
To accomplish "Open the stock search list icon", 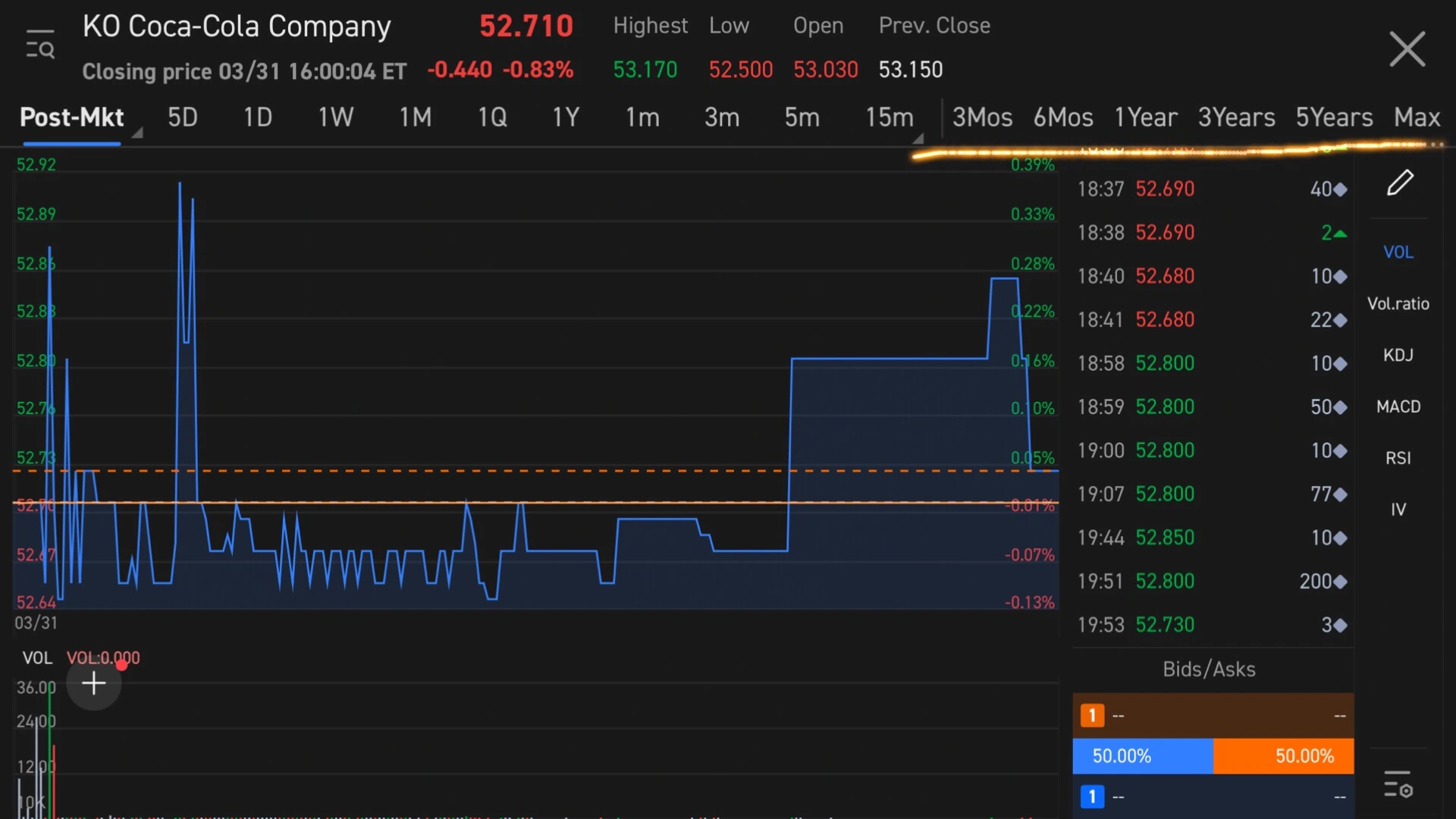I will 40,44.
